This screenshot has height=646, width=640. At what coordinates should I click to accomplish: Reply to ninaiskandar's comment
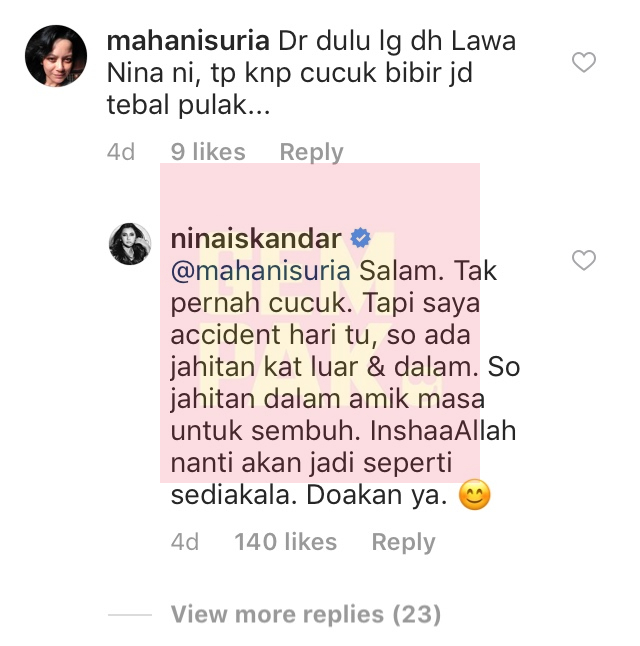coord(403,542)
